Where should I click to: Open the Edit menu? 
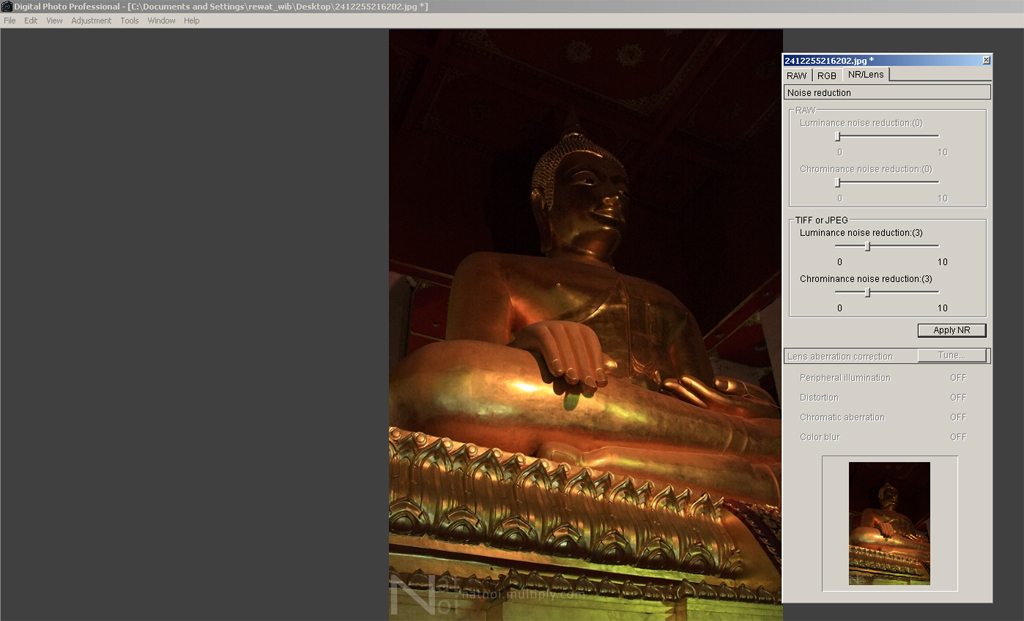point(31,21)
